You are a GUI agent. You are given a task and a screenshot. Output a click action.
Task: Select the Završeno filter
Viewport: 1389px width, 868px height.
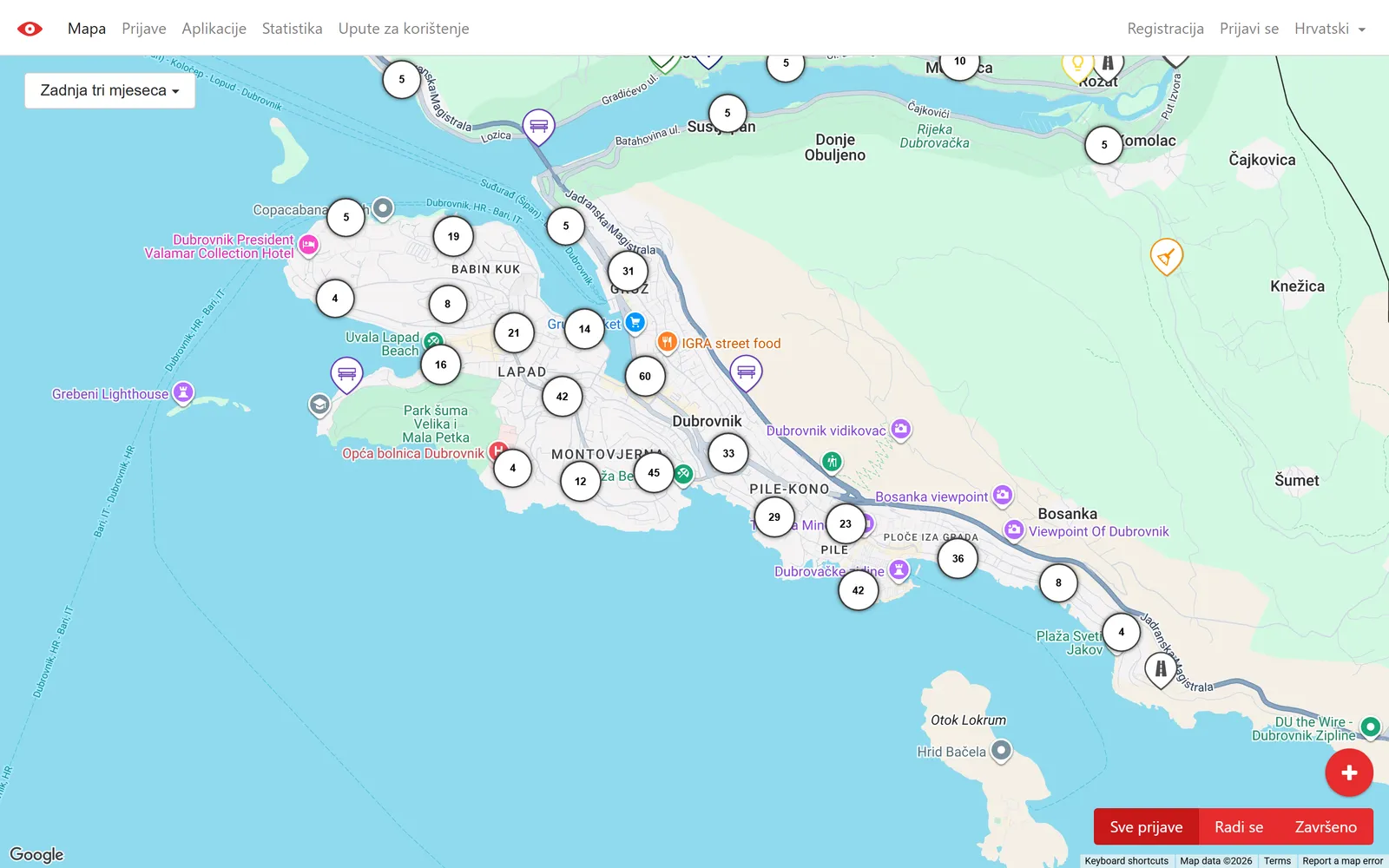(x=1326, y=827)
